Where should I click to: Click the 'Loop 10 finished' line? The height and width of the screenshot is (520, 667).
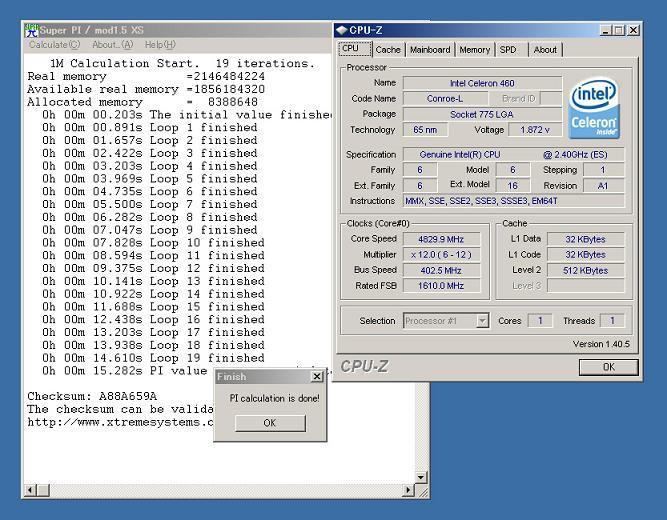(153, 243)
